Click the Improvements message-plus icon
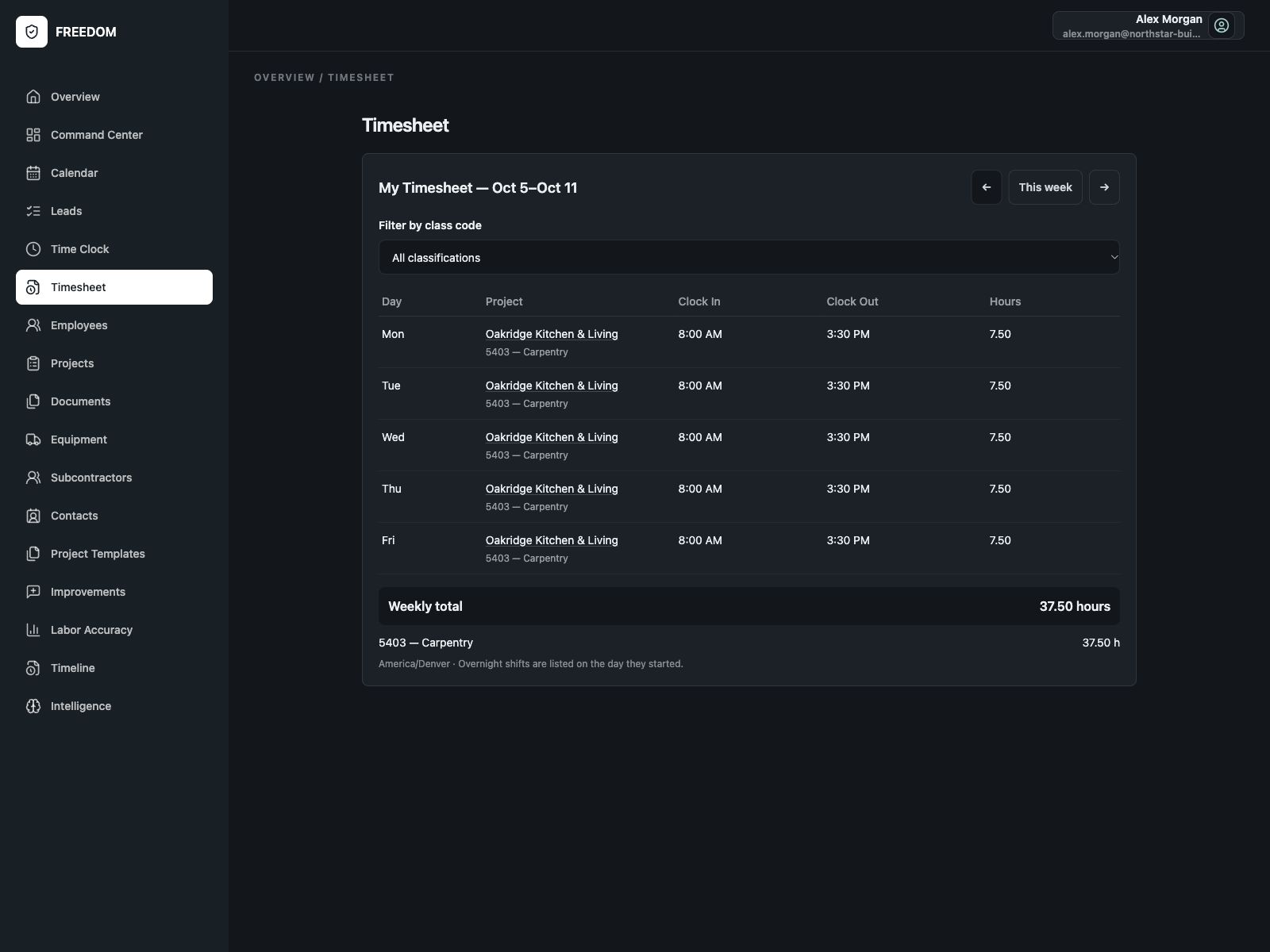The height and width of the screenshot is (952, 1270). (33, 592)
